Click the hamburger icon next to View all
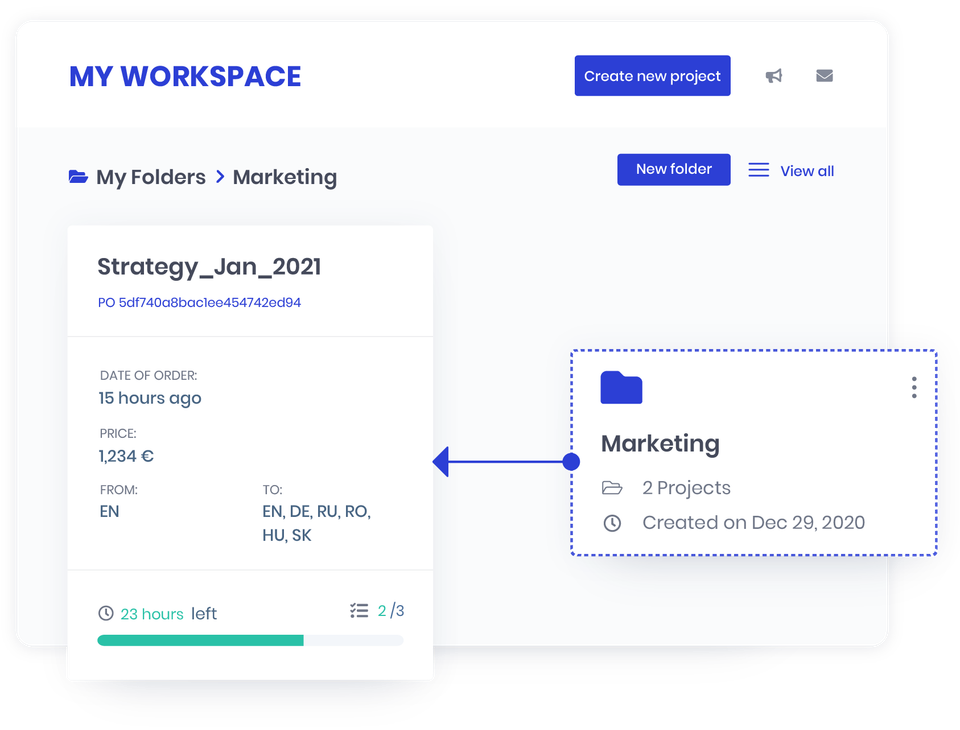Screen dimensions: 960x730 coord(758,170)
